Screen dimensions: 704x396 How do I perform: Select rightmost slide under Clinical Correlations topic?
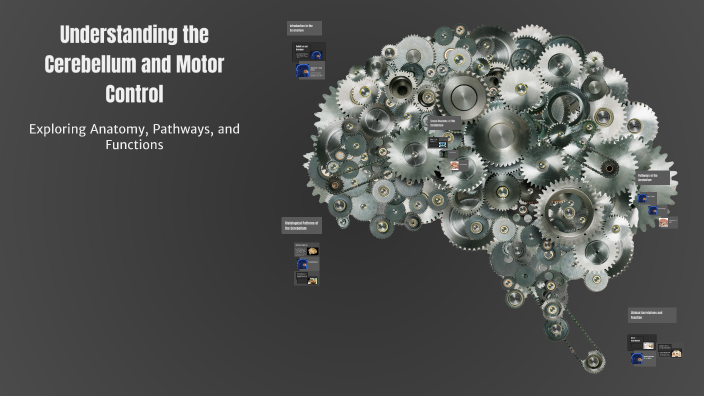[670, 351]
